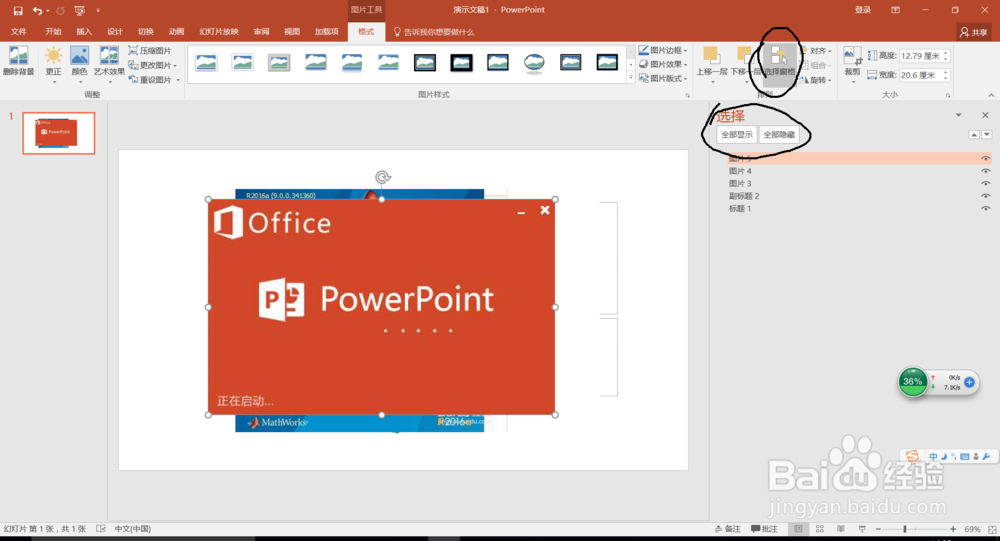This screenshot has width=1000, height=541.
Task: Switch to Slide Sorter view icon
Action: [820, 529]
